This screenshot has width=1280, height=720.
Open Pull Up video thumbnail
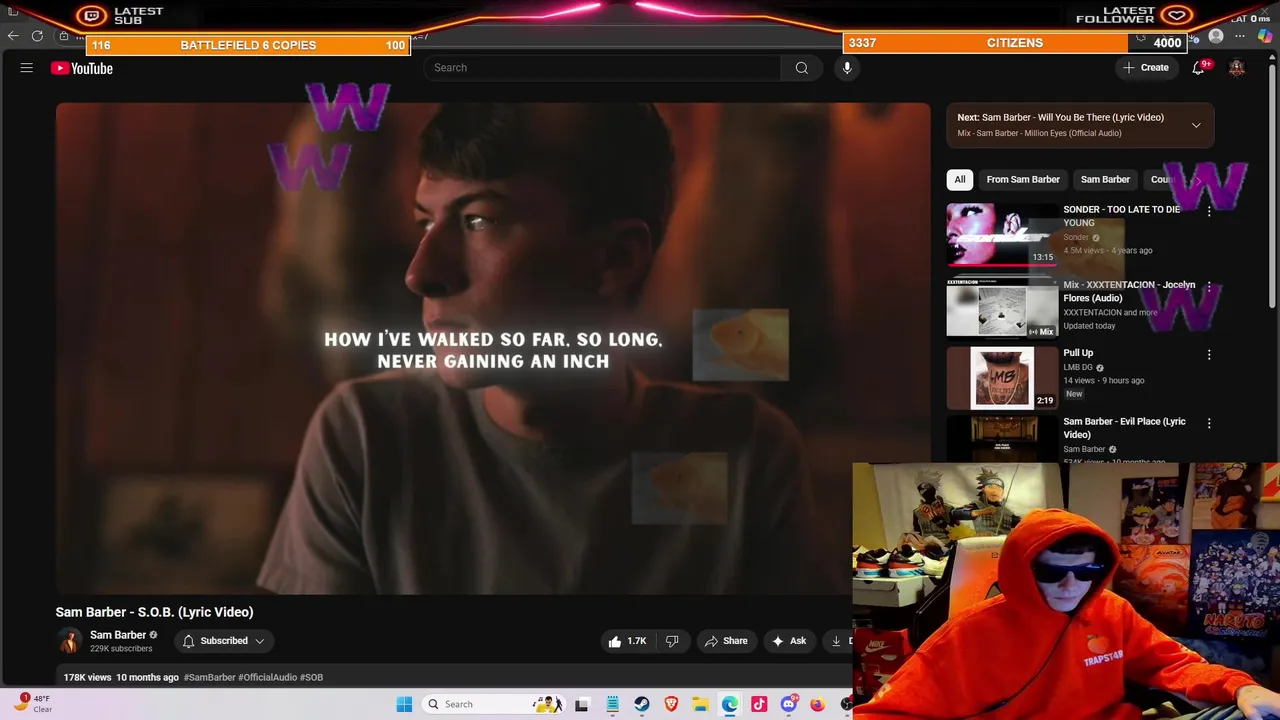click(x=1001, y=377)
